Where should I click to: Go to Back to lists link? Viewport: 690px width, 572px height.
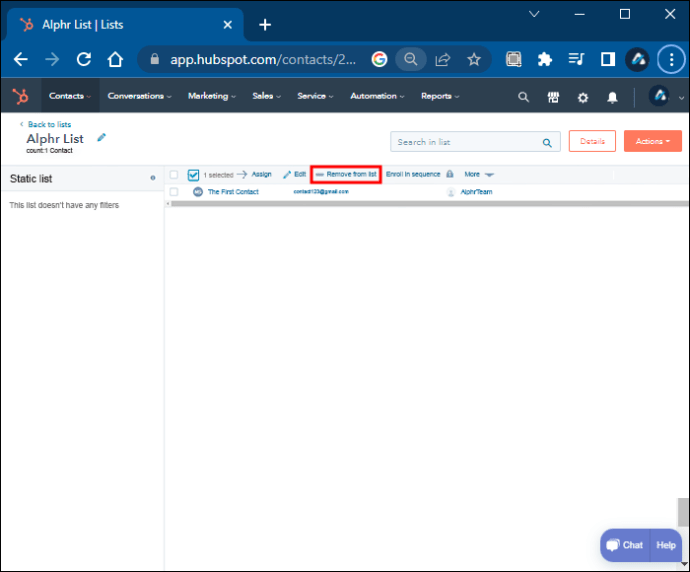click(49, 124)
